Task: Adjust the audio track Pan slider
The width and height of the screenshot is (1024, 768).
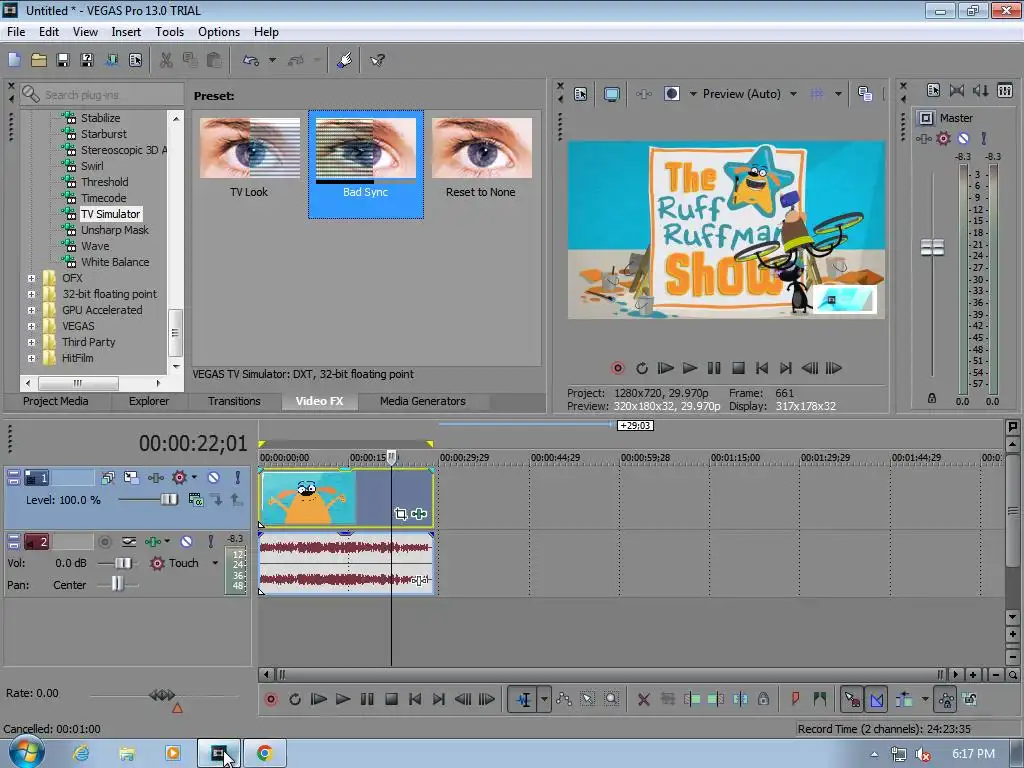Action: (118, 584)
